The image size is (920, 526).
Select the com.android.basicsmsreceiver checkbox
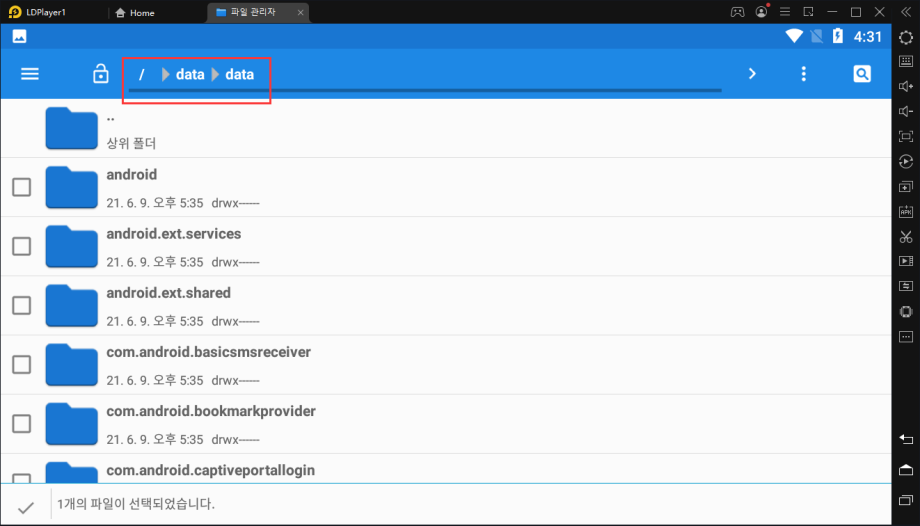click(21, 364)
